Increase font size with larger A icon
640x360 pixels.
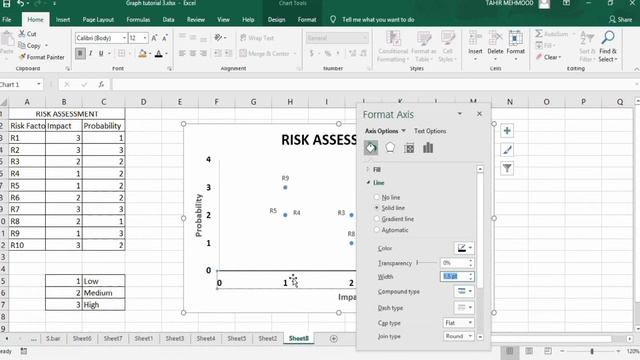point(154,38)
